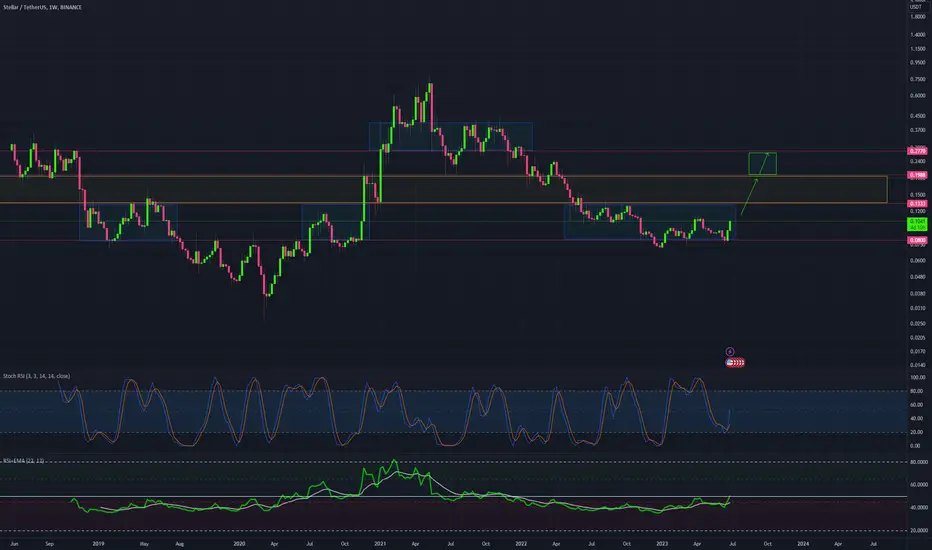Click the purple circular event marker above flags
Image resolution: width=932 pixels, height=550 pixels.
tap(730, 351)
